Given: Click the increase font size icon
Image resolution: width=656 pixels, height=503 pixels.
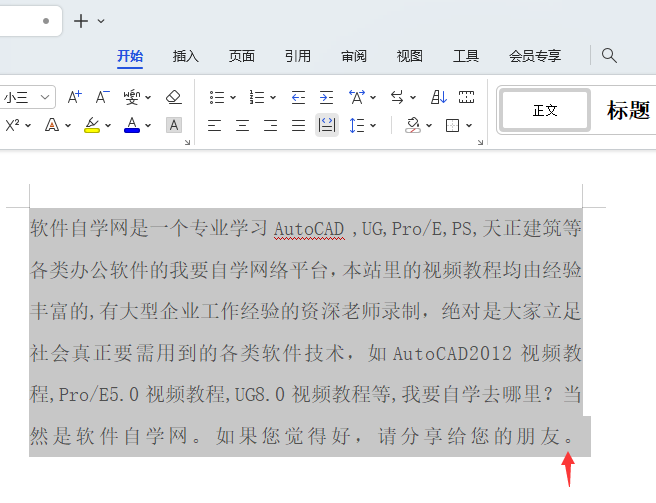Looking at the screenshot, I should pos(75,97).
